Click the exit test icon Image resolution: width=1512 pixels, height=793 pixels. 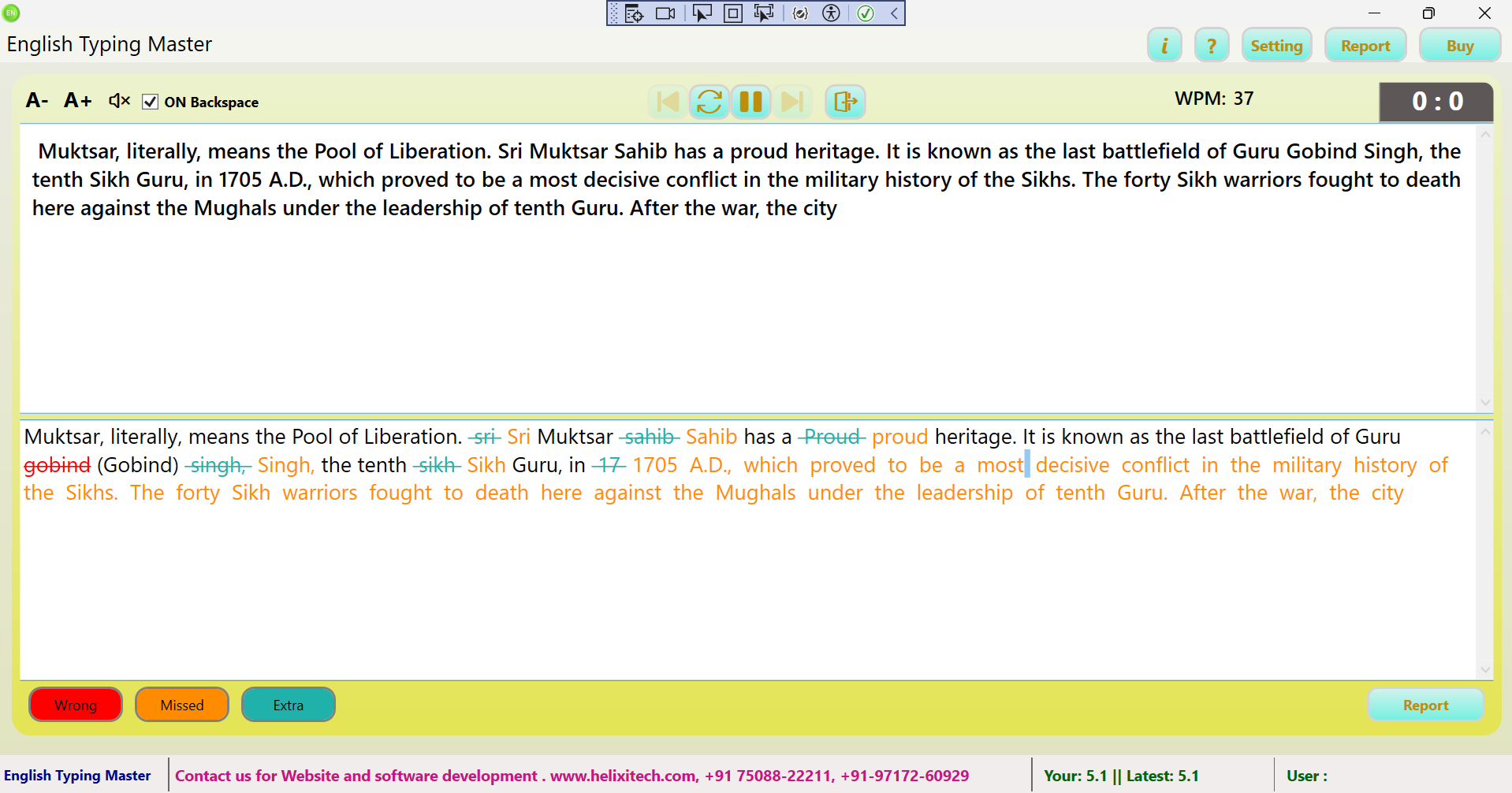[845, 102]
